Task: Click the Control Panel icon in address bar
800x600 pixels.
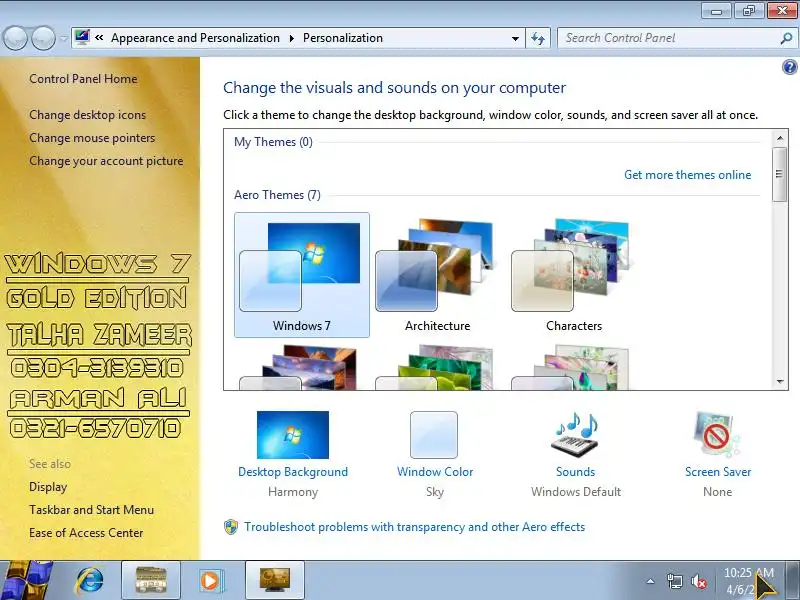Action: click(x=82, y=37)
